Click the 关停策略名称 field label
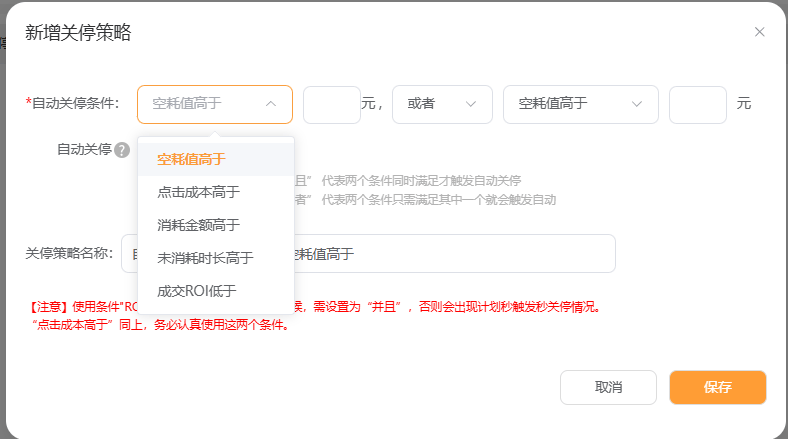Image resolution: width=788 pixels, height=439 pixels. click(69, 254)
